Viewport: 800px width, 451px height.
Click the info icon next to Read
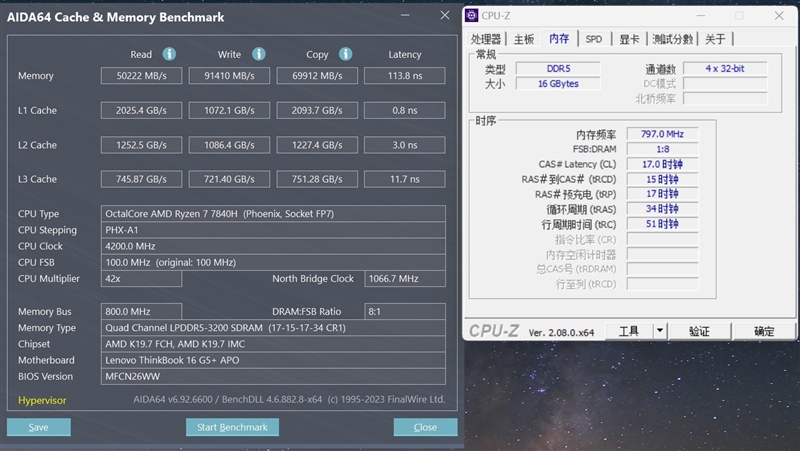(169, 54)
